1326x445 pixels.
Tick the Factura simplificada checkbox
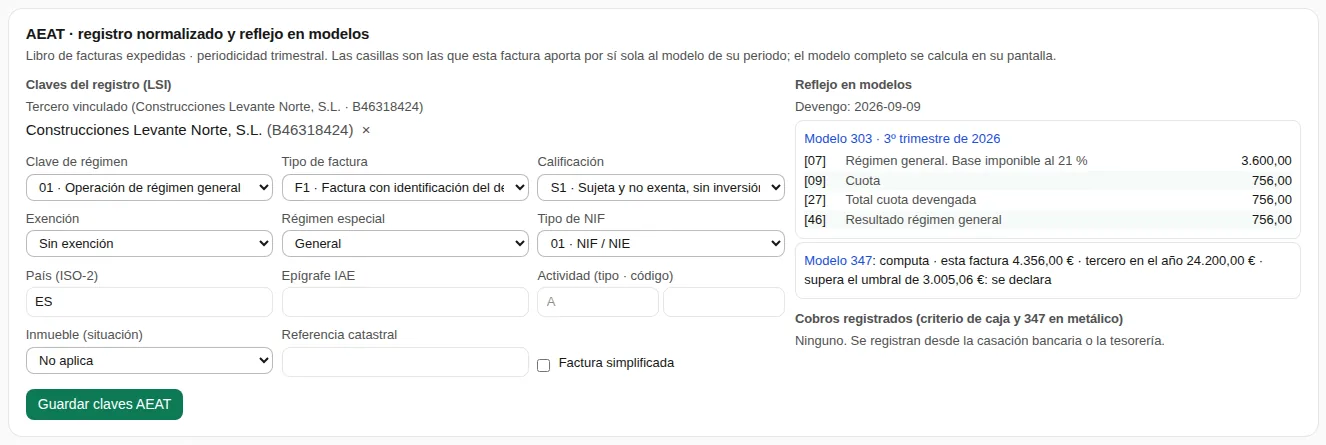(x=544, y=365)
